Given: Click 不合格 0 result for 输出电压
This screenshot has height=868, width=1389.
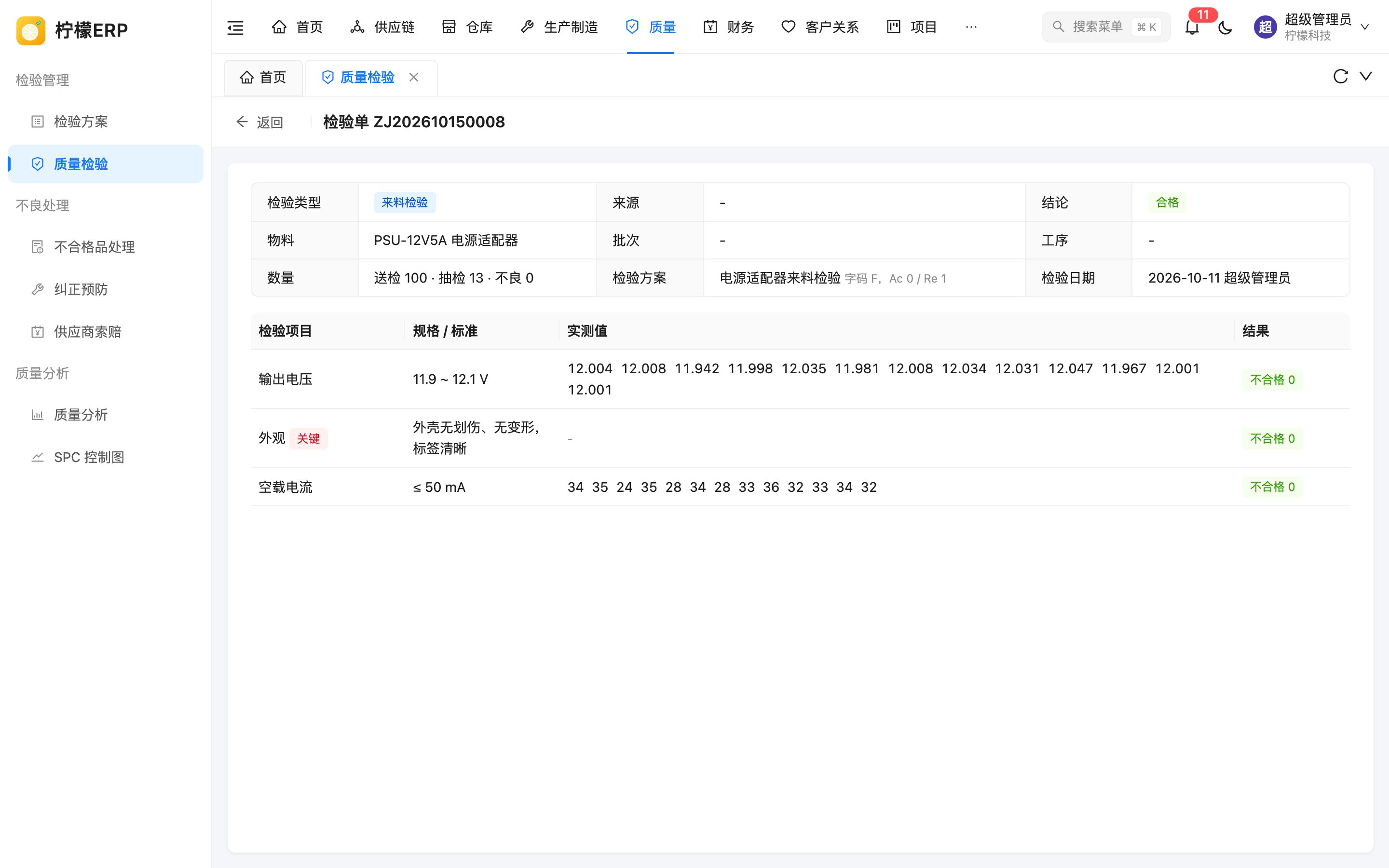Looking at the screenshot, I should pyautogui.click(x=1272, y=380).
